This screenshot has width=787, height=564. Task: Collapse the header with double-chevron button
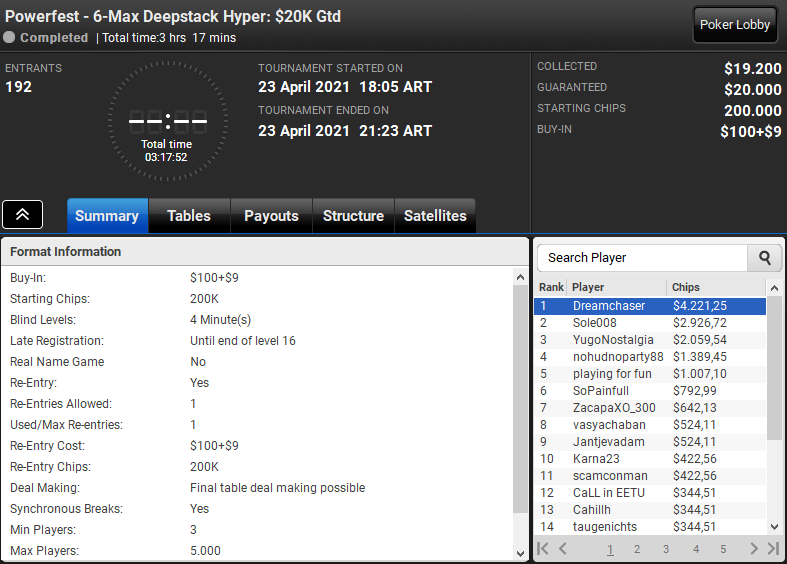(x=23, y=215)
